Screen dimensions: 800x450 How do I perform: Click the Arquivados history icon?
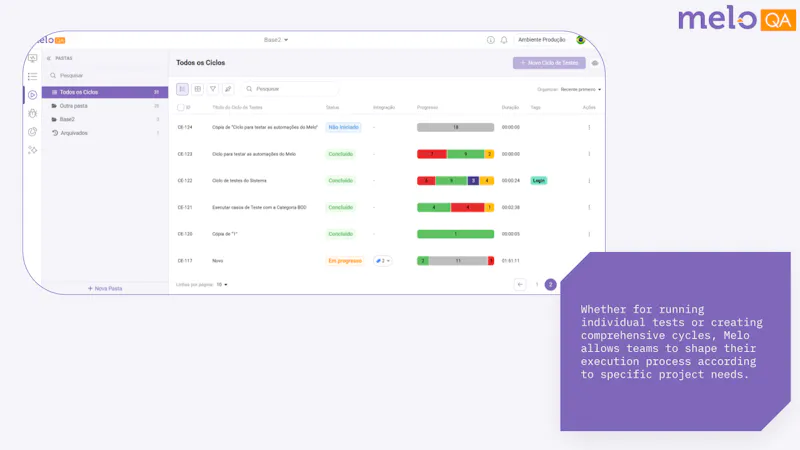click(x=55, y=133)
